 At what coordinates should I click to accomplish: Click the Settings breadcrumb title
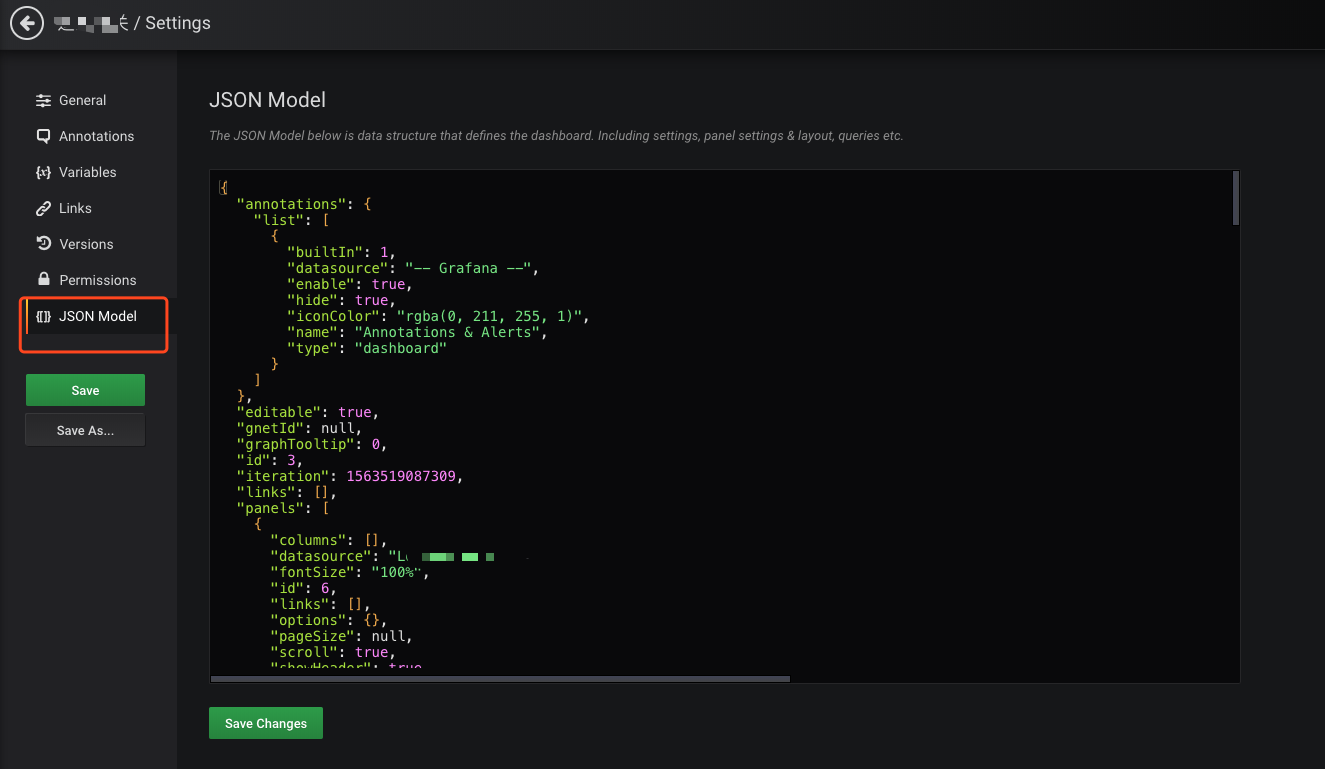pos(177,23)
